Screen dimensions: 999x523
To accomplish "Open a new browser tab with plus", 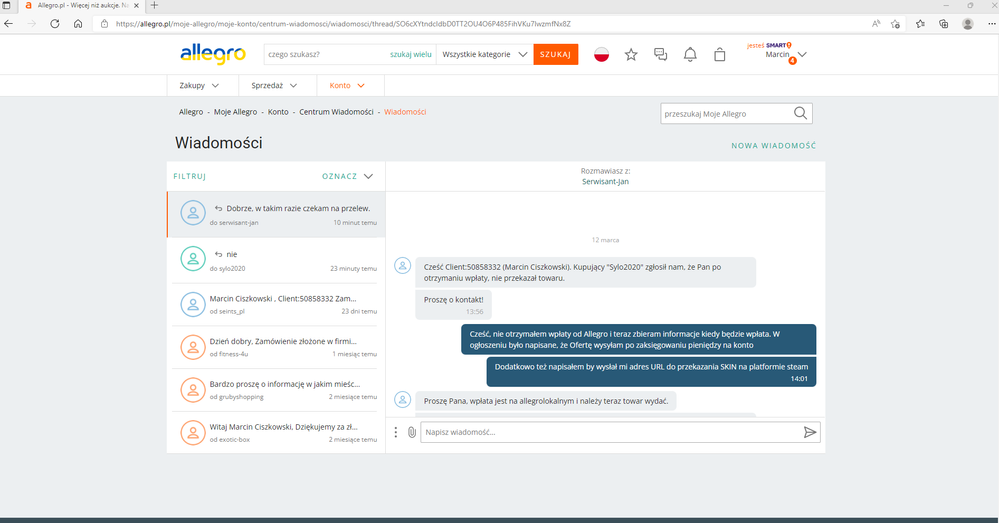I will click(154, 6).
